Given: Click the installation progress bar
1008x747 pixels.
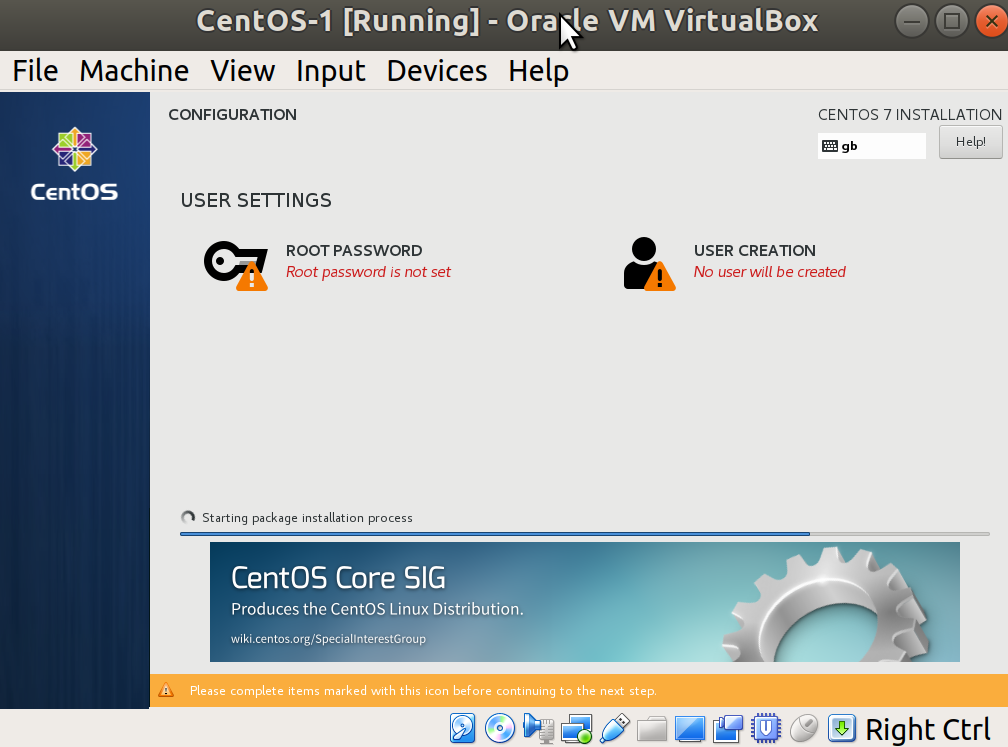Looking at the screenshot, I should click(x=584, y=534).
